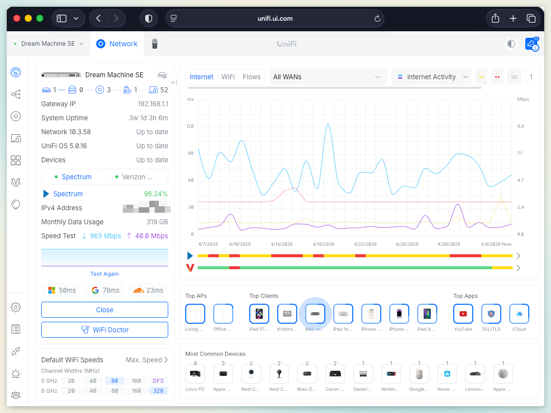Image resolution: width=551 pixels, height=413 pixels.
Task: Toggle red dots chart filter
Action: [x=497, y=77]
